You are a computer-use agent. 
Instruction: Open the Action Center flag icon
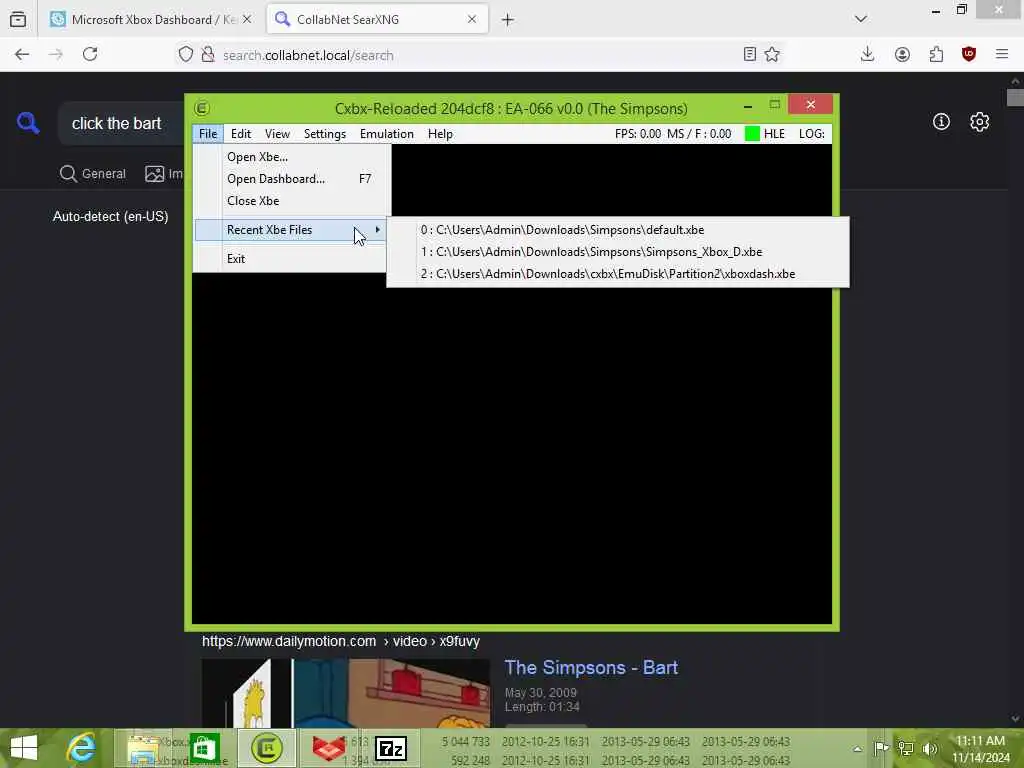(881, 748)
